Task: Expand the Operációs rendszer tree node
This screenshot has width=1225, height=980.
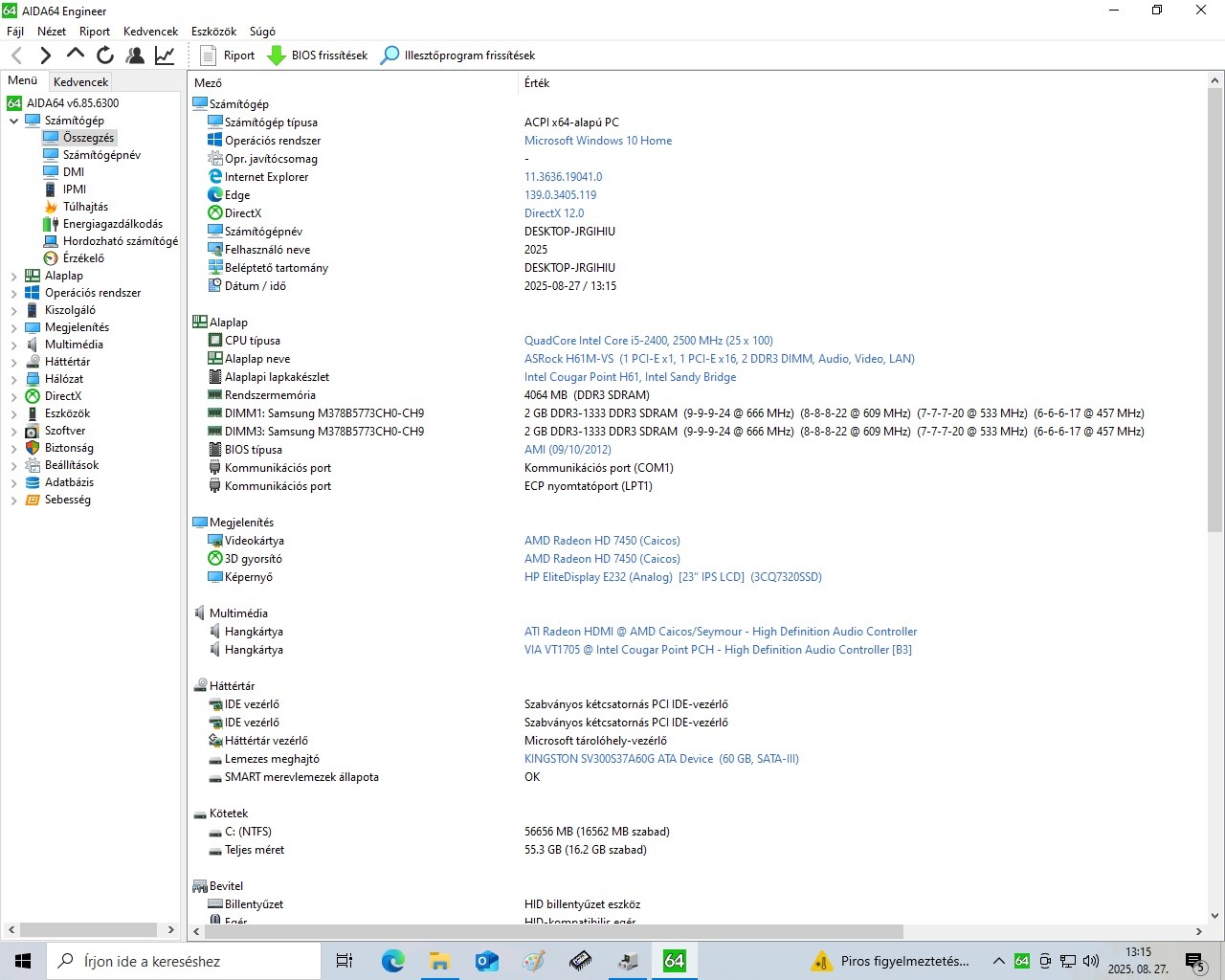Action: (13, 293)
